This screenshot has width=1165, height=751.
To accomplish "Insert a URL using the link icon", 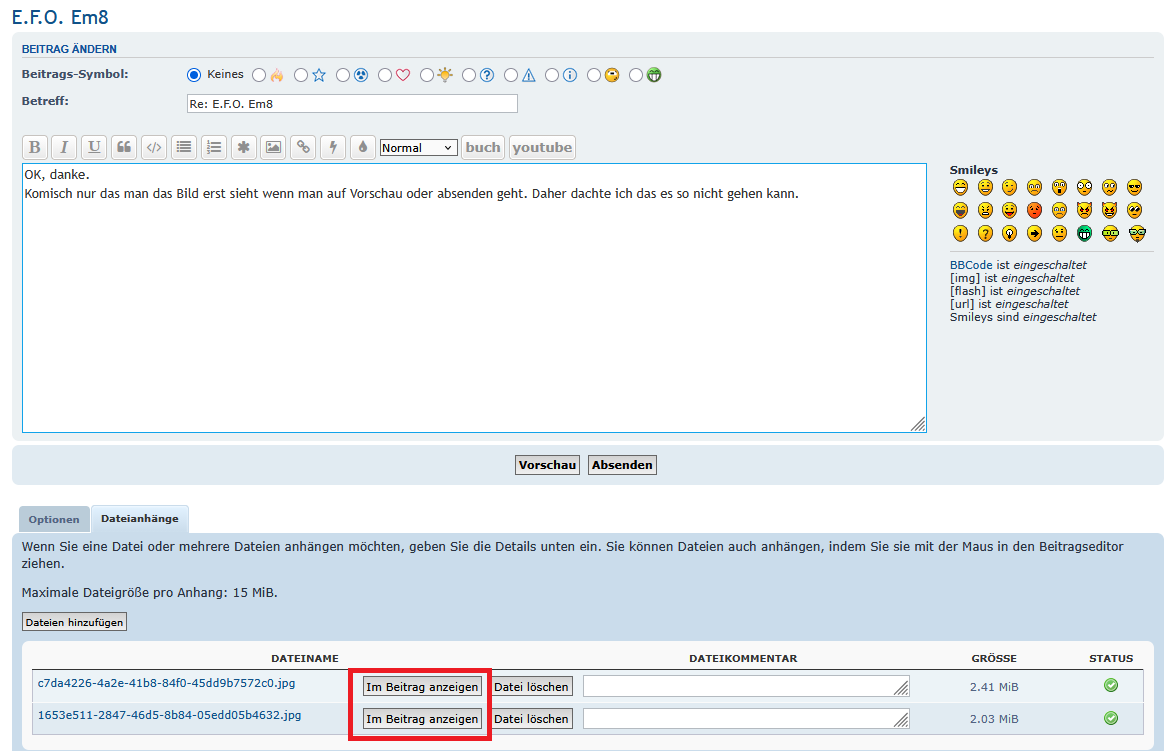I will click(303, 148).
